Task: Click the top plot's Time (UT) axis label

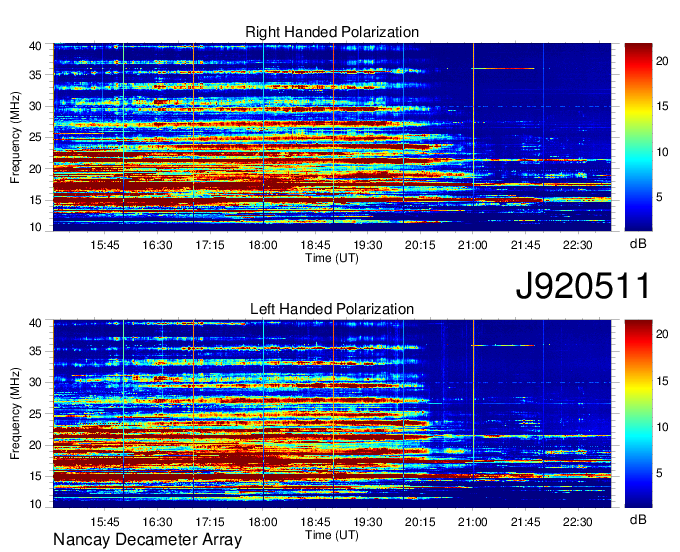Action: (332, 258)
